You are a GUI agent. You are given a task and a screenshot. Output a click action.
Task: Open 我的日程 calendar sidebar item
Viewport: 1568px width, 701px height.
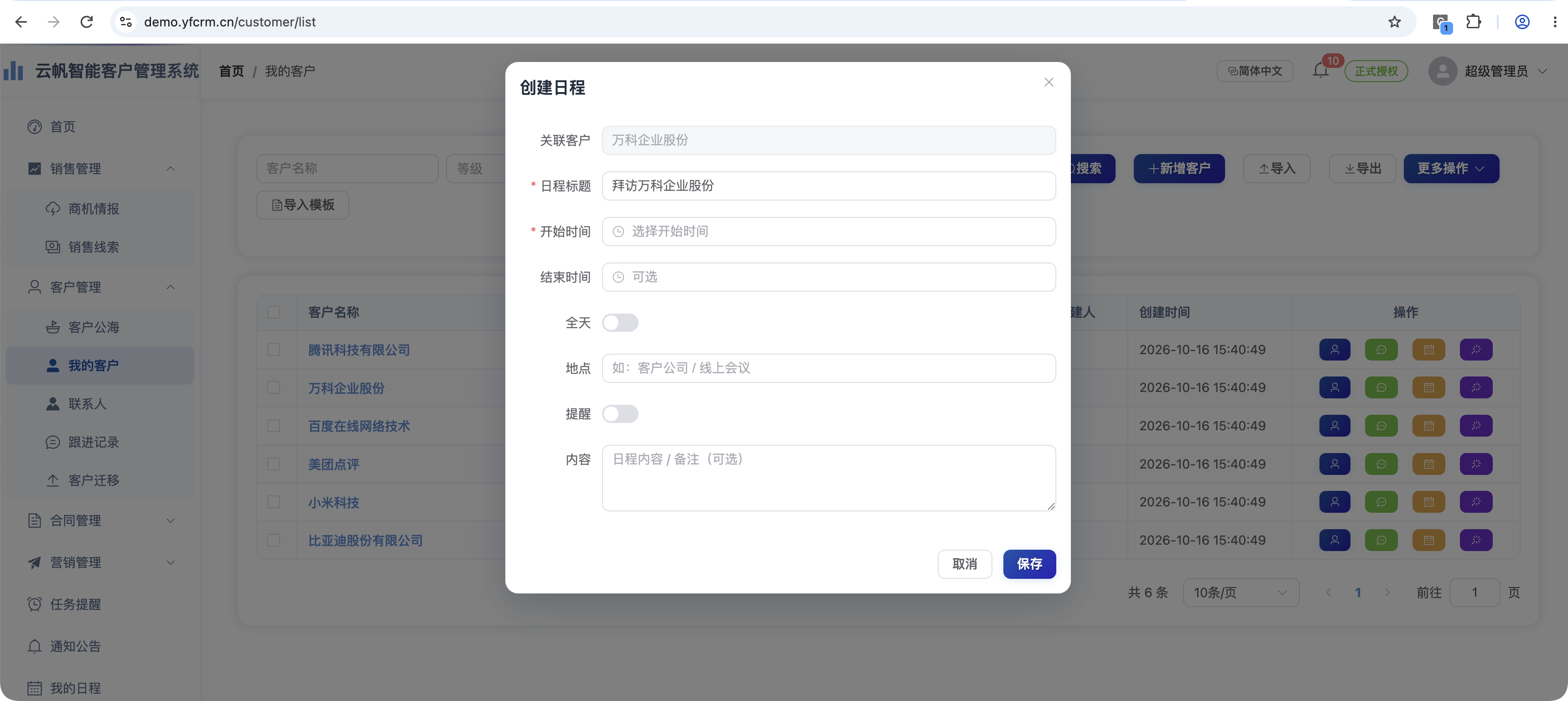100,688
